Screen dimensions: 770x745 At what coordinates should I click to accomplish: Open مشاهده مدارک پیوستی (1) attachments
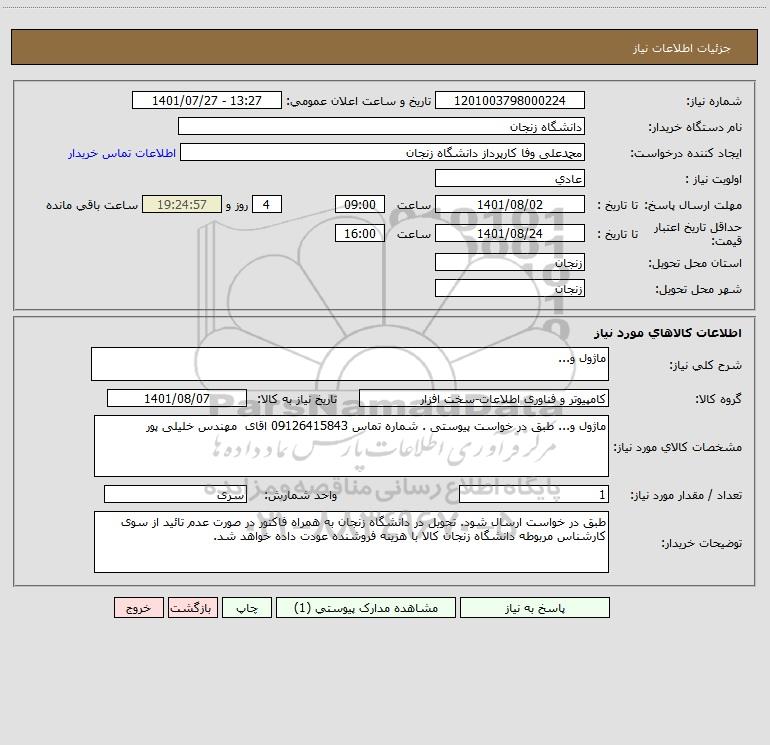click(366, 607)
